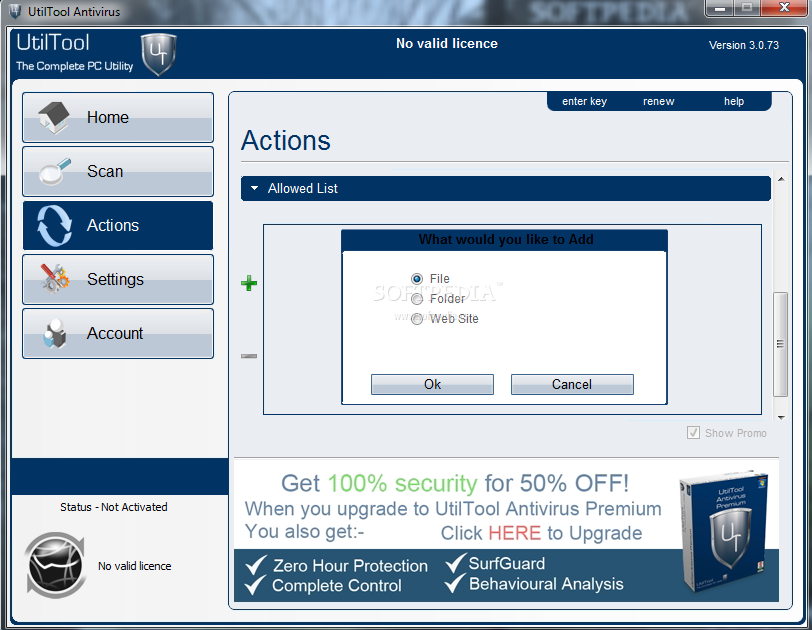
Task: Click 'Zero Hour Protection' promo text
Action: pos(351,566)
